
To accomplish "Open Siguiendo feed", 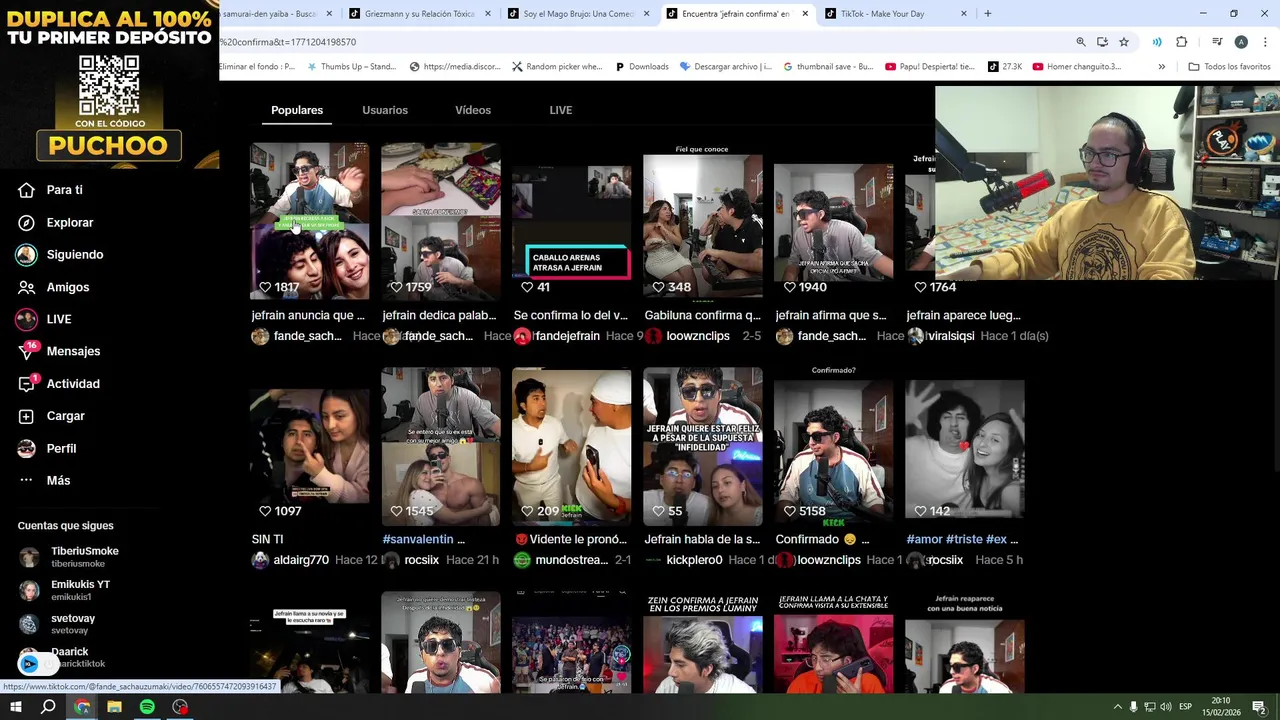I will tap(74, 254).
